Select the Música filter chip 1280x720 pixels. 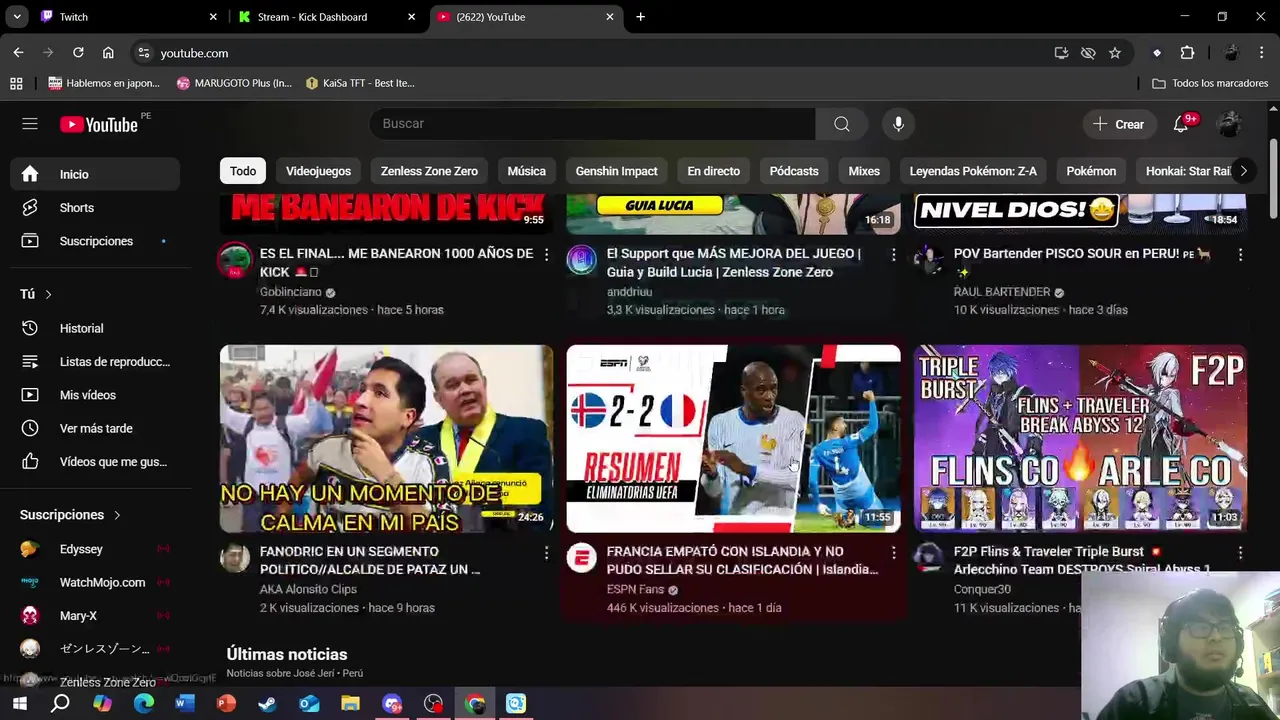pos(526,171)
